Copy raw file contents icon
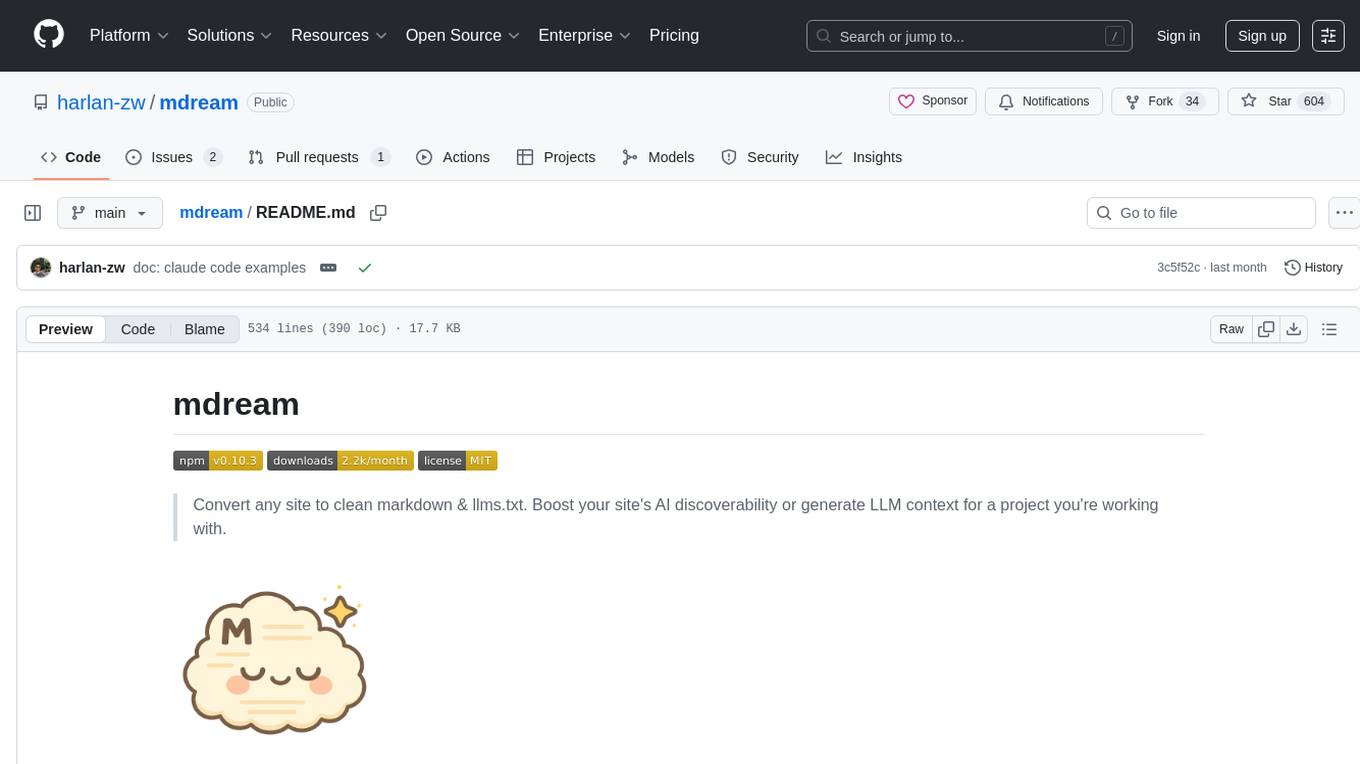This screenshot has width=1360, height=764. pos(1266,329)
